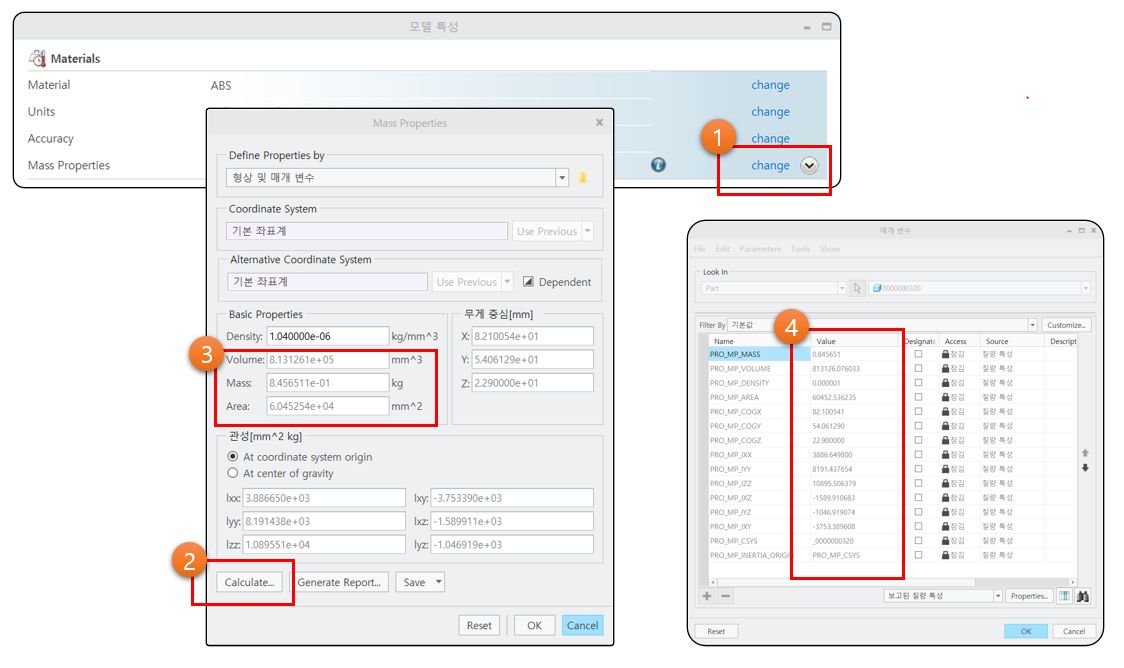This screenshot has height=668, width=1124.
Task: Click the select-arrow icon in Look In
Action: (857, 288)
